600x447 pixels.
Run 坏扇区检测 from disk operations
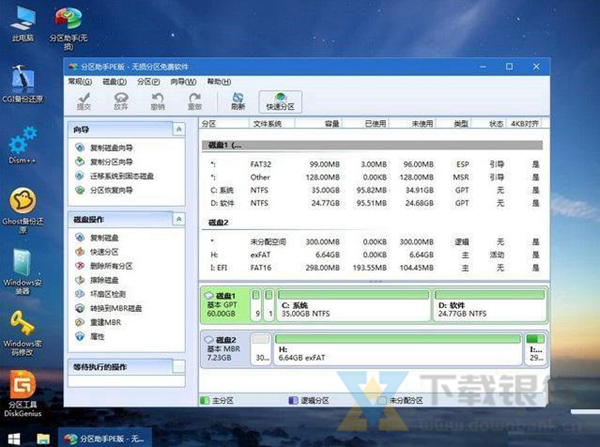point(101,294)
